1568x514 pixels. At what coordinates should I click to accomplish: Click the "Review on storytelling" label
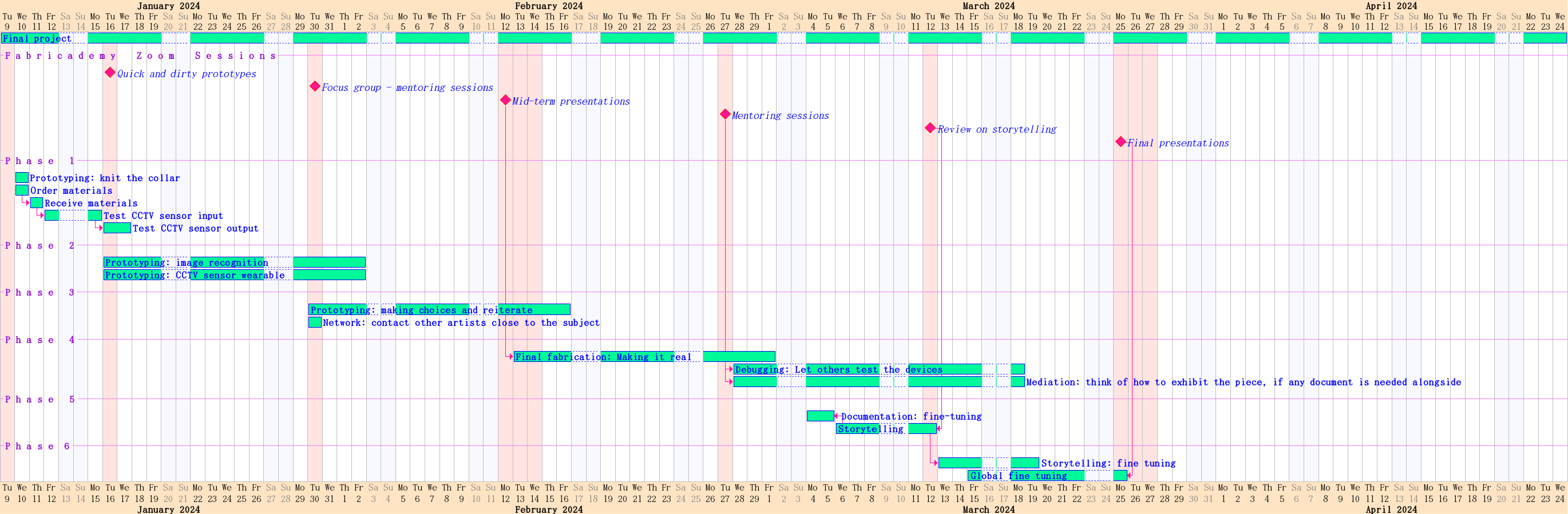point(997,129)
